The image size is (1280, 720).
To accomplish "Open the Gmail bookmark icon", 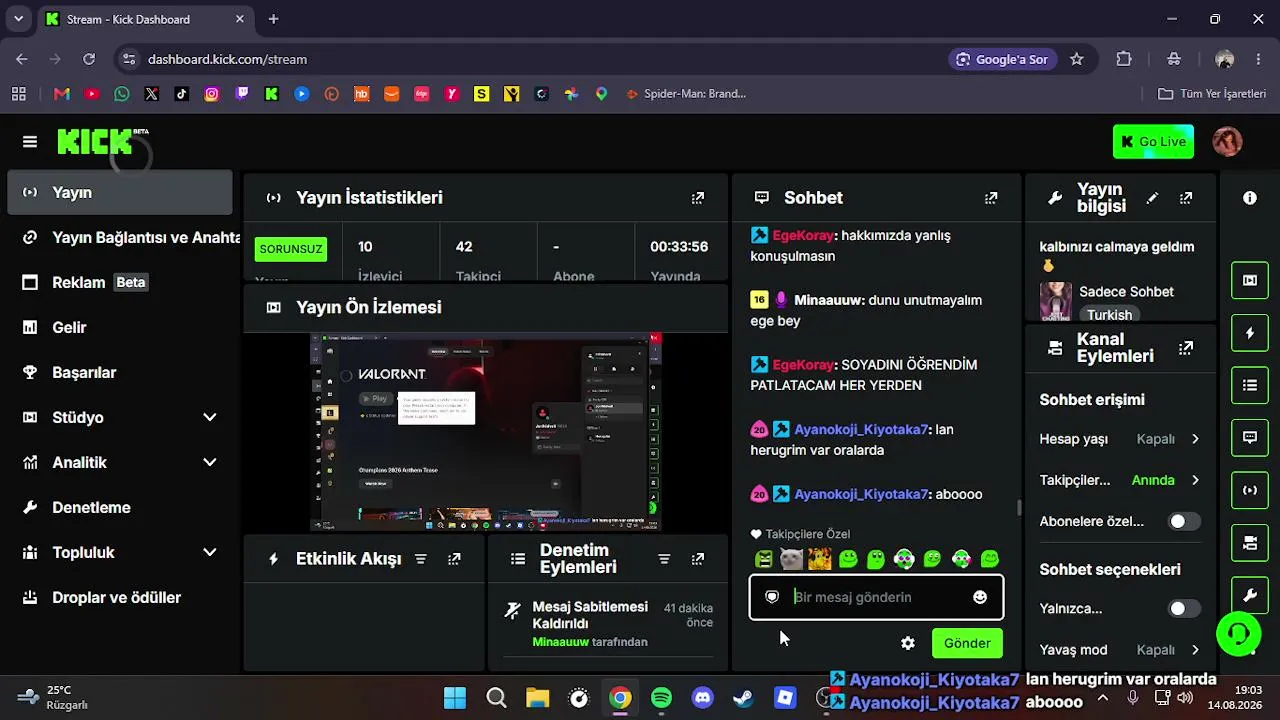I will pos(62,94).
